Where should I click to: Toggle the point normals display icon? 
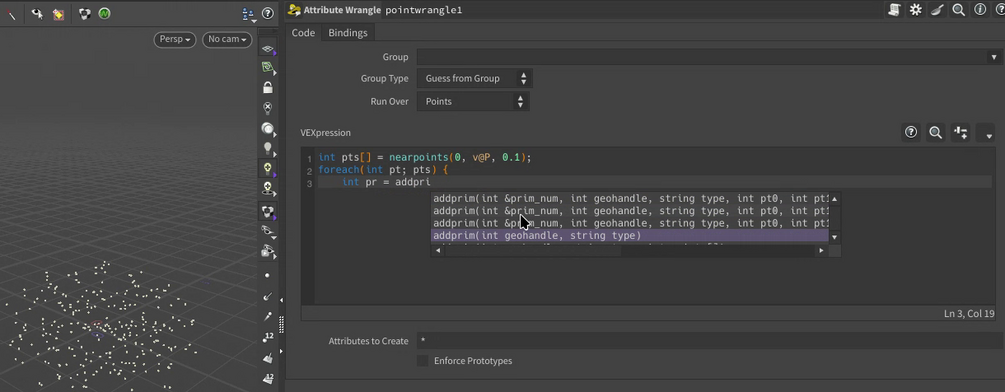point(268,296)
